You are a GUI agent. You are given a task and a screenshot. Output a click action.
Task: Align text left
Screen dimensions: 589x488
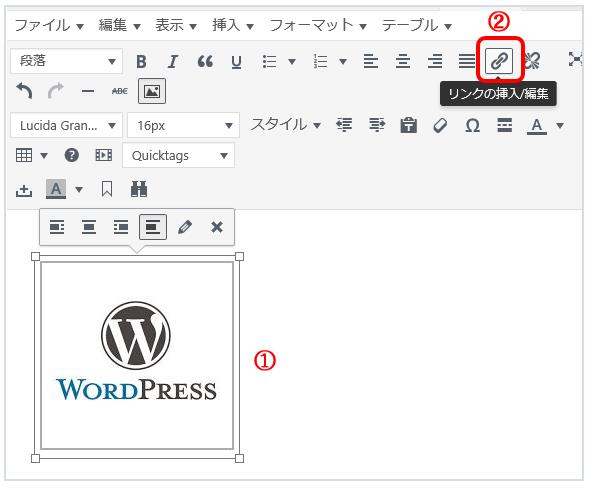pyautogui.click(x=371, y=61)
